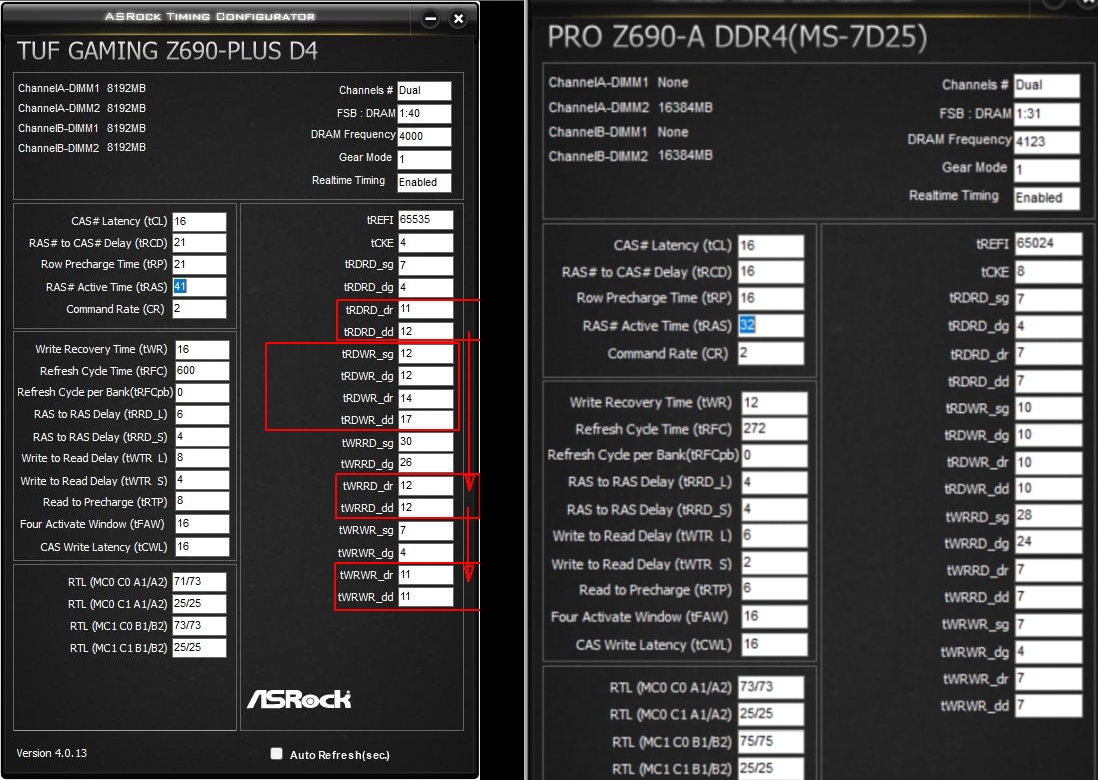
Task: Select tWRRD_dg field showing 26
Action: coord(426,463)
